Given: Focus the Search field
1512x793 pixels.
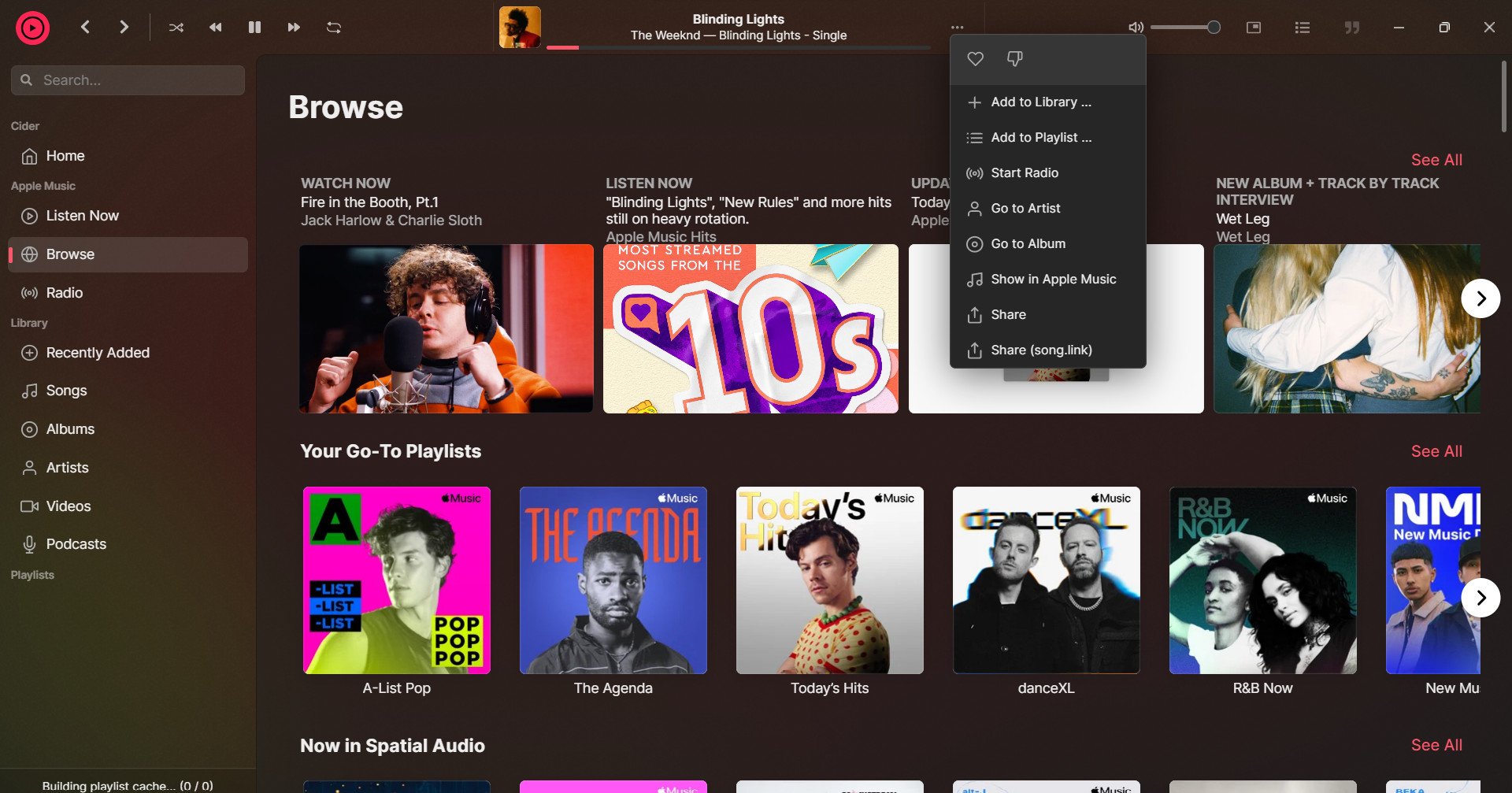Looking at the screenshot, I should 128,80.
